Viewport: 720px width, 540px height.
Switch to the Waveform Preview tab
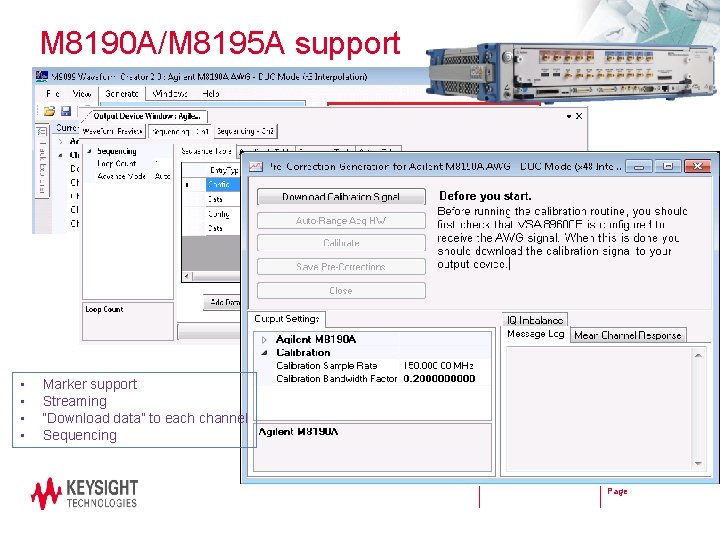point(112,131)
